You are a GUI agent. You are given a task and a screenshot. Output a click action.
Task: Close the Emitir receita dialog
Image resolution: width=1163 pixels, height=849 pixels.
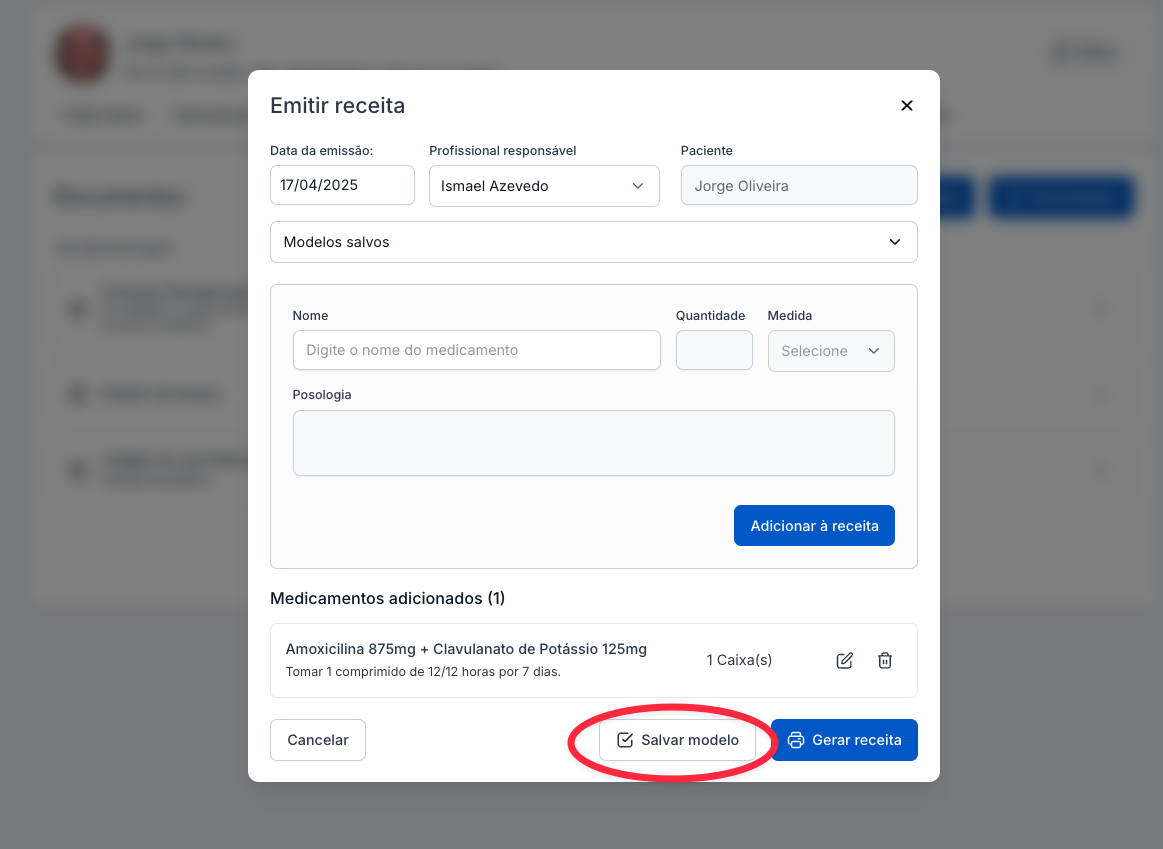(x=907, y=106)
